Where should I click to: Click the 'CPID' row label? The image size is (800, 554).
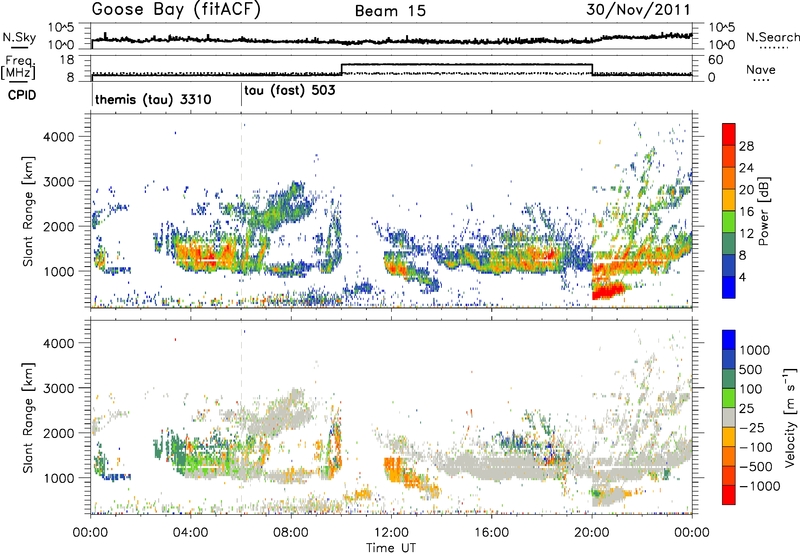[x=22, y=95]
